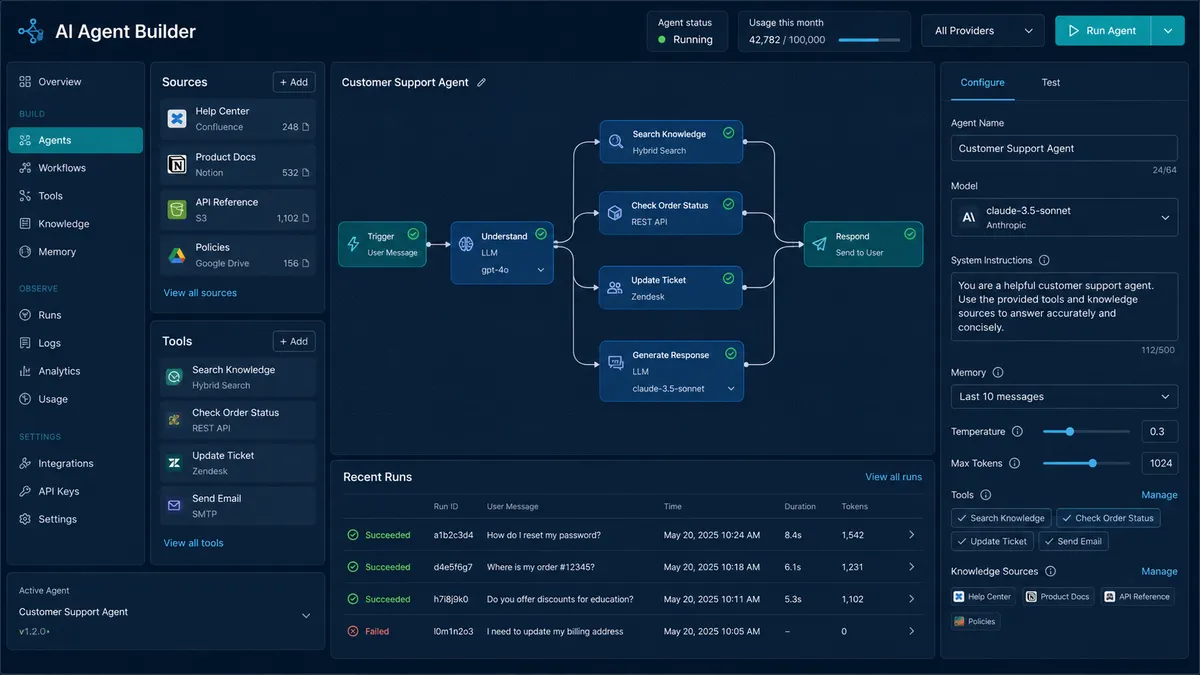
Task: Click the lightning bolt icon on Trigger node
Action: [x=353, y=244]
